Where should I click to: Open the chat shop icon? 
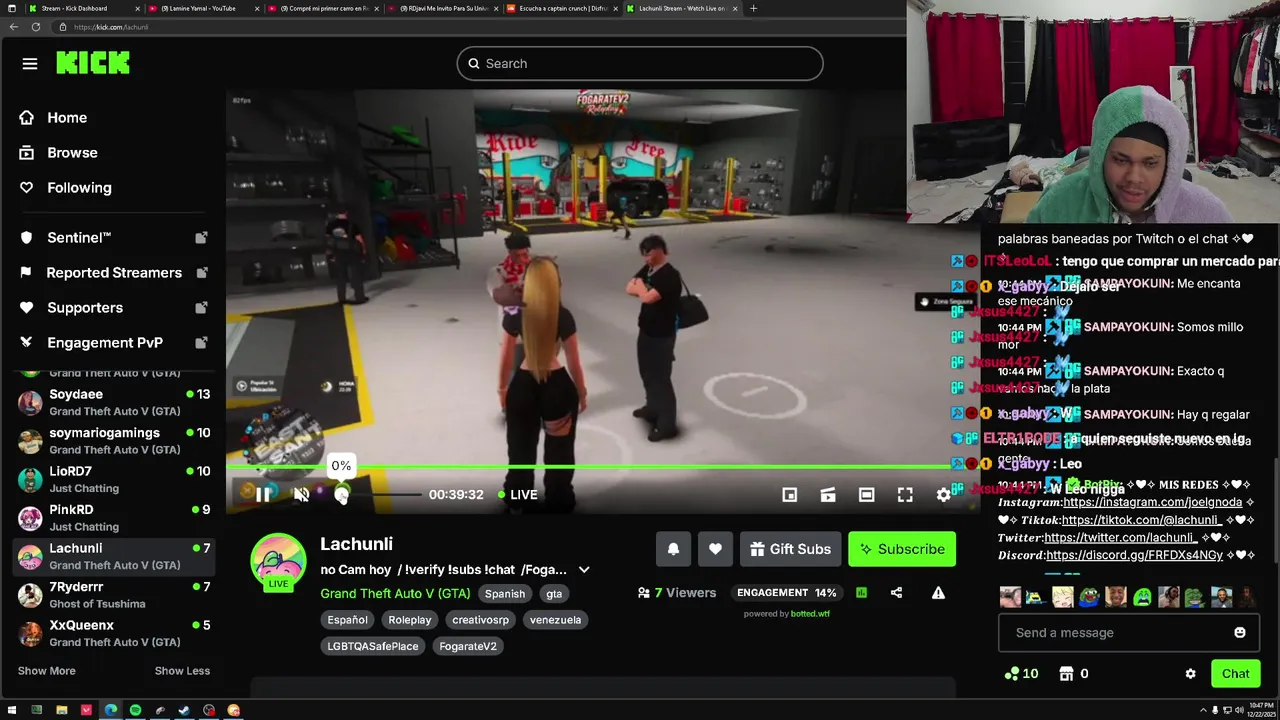(x=1067, y=673)
